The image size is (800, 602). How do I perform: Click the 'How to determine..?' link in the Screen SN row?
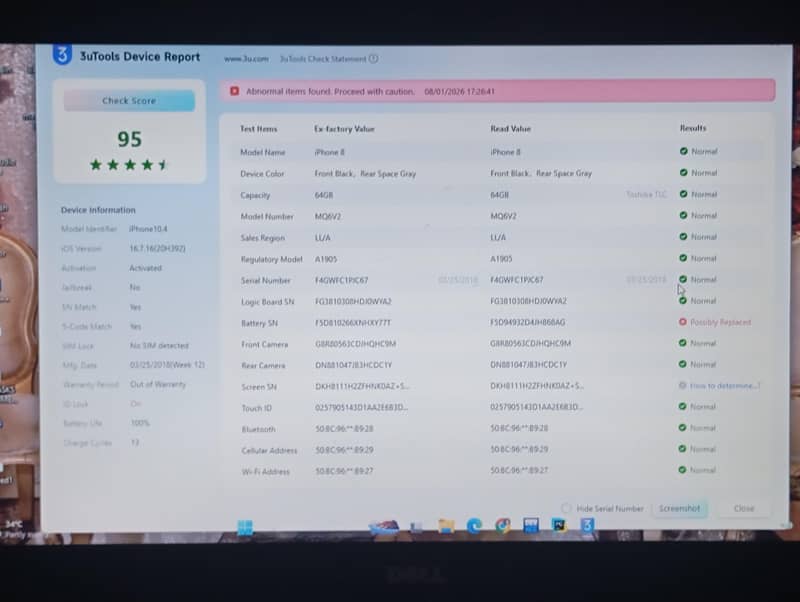coord(724,385)
